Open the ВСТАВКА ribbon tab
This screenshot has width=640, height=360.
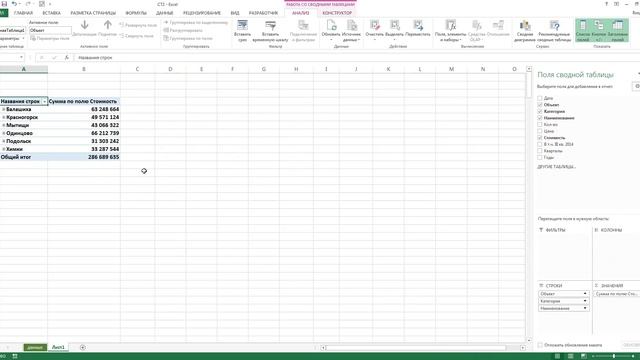[x=51, y=13]
